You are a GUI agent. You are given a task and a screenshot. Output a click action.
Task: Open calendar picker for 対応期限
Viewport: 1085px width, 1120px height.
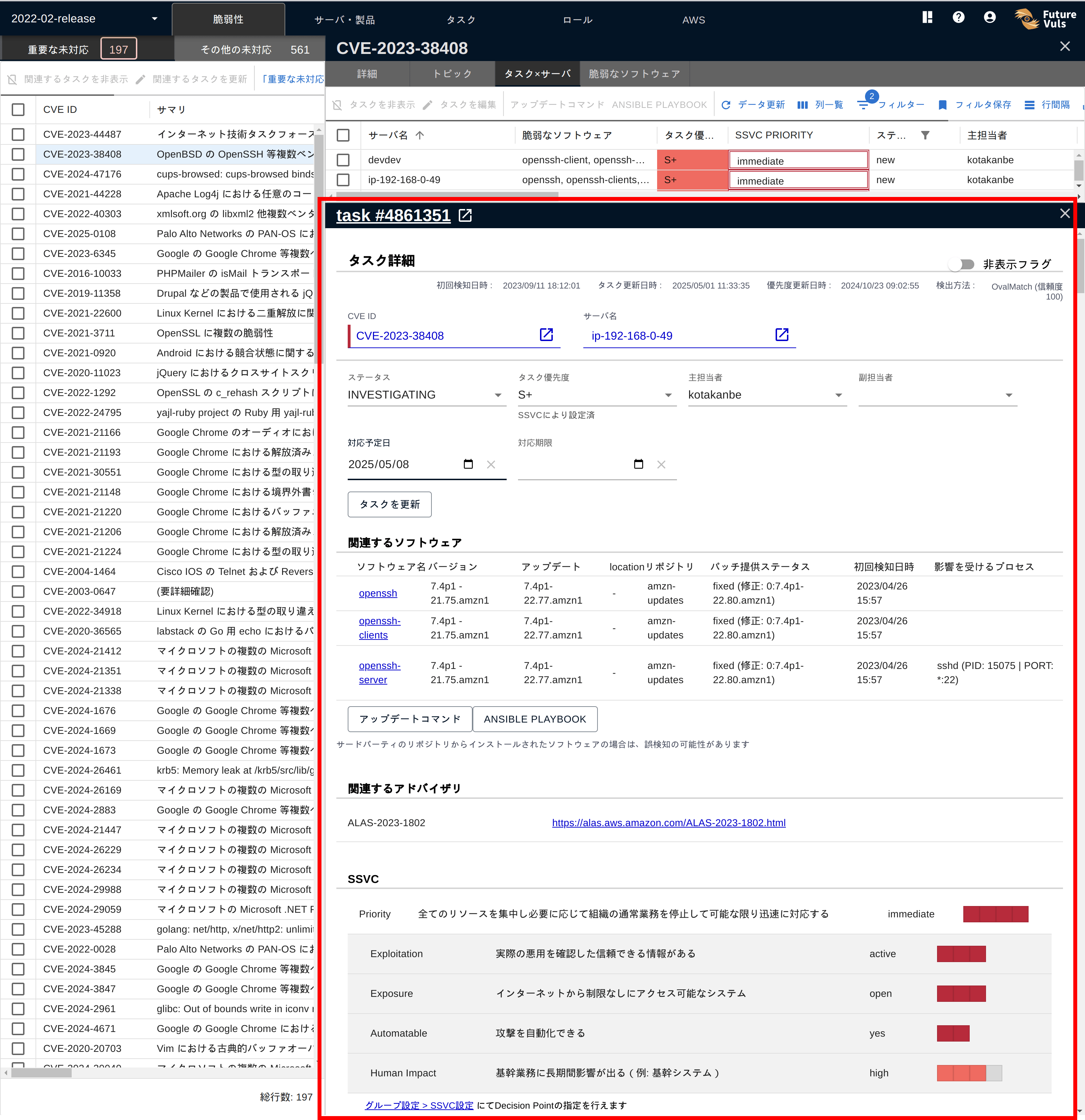click(x=638, y=464)
